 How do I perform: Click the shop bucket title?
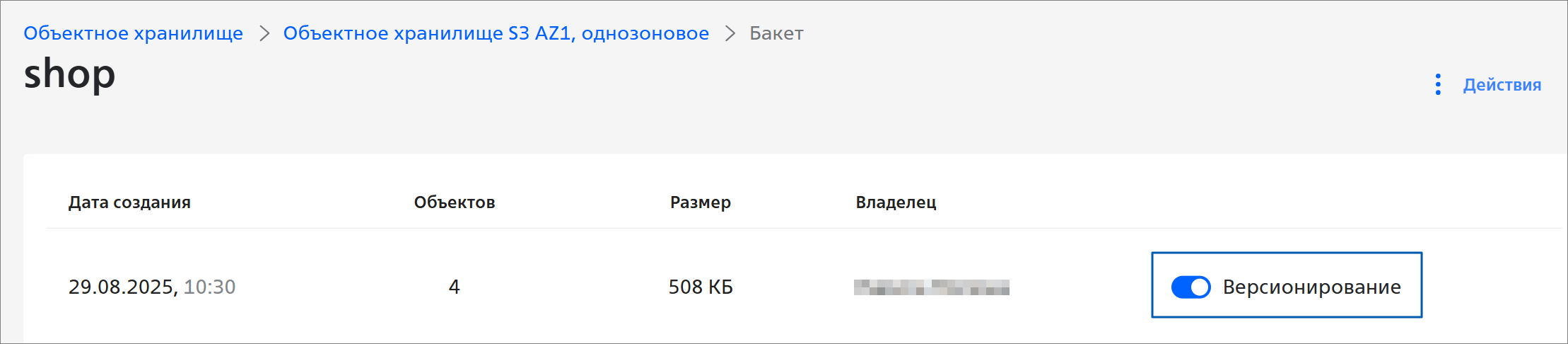(69, 74)
